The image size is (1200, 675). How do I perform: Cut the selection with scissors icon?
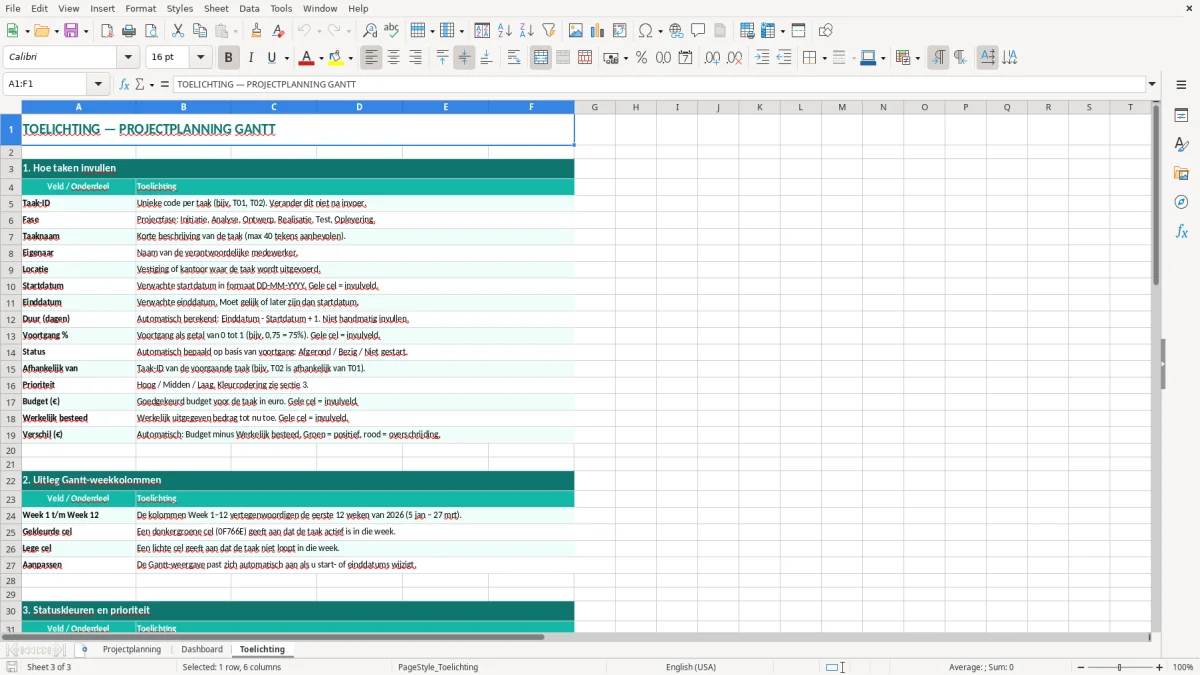coord(178,31)
